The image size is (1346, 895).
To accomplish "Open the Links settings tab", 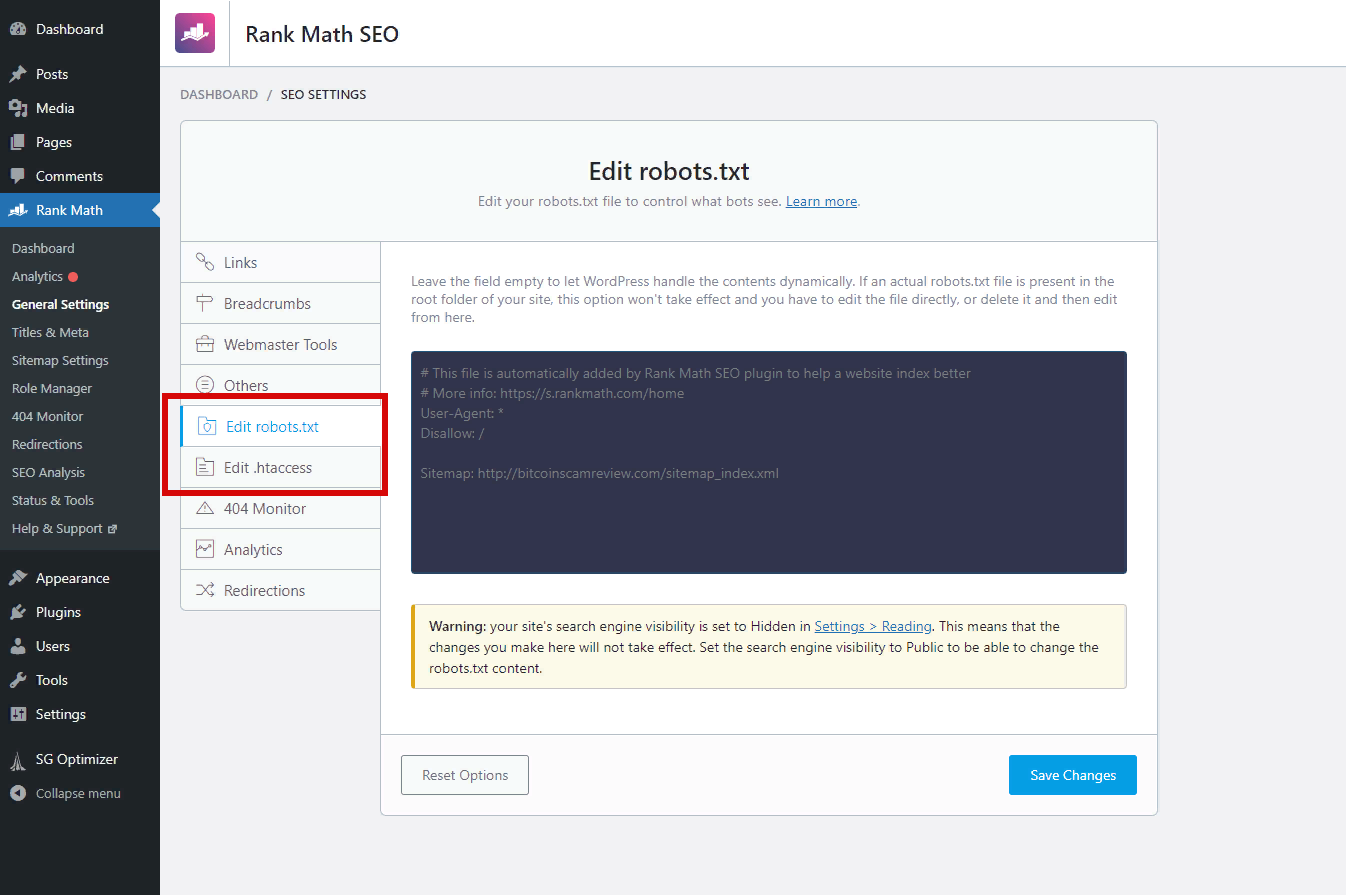I will click(x=281, y=262).
